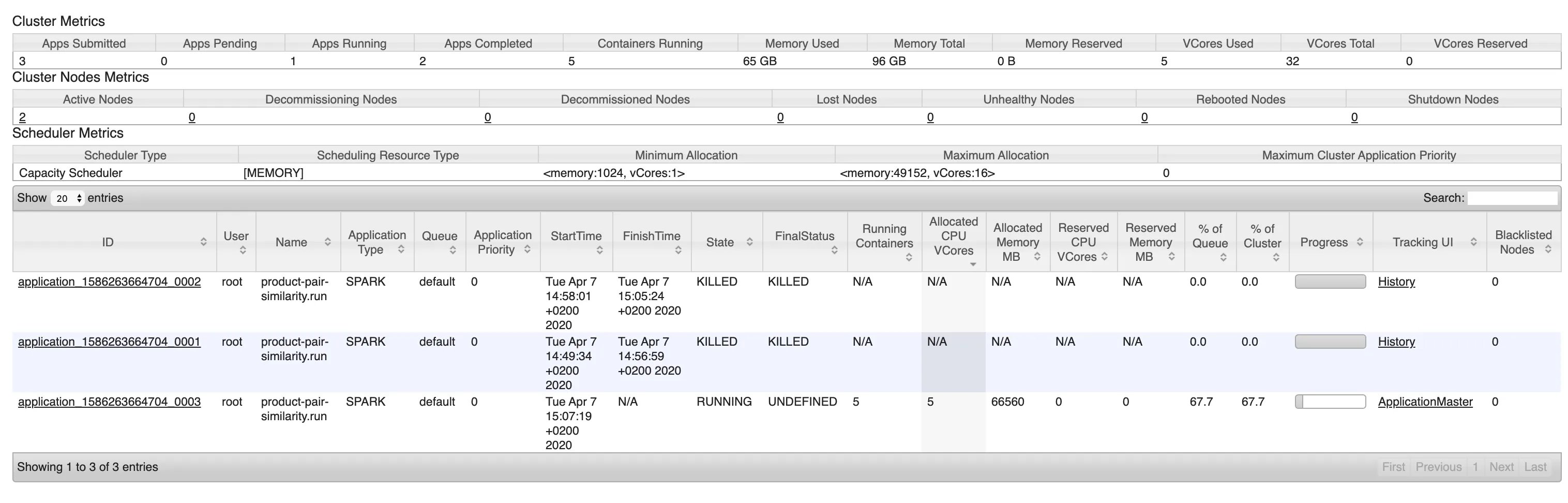1568x503 pixels.
Task: Sort by % of Cluster column
Action: (x=1262, y=242)
